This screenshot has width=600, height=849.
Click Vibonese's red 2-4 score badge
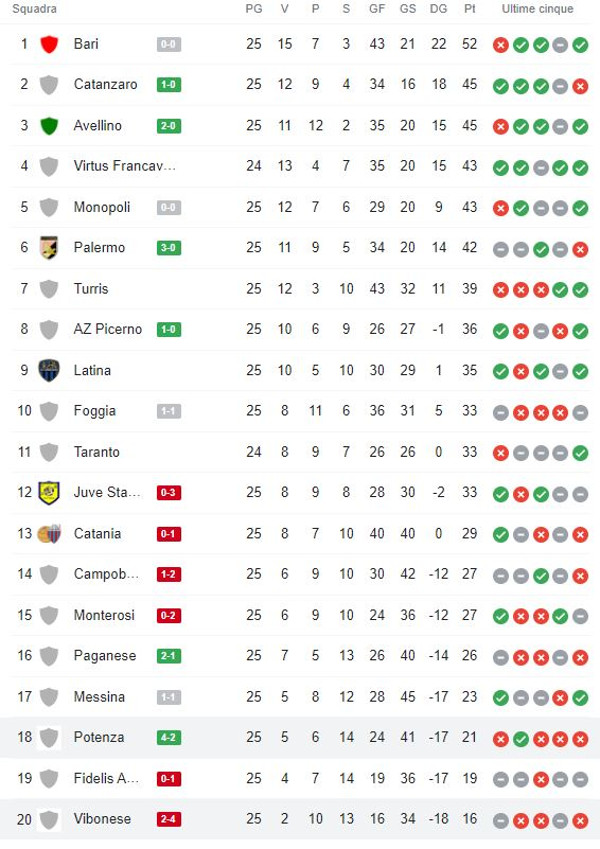168,819
